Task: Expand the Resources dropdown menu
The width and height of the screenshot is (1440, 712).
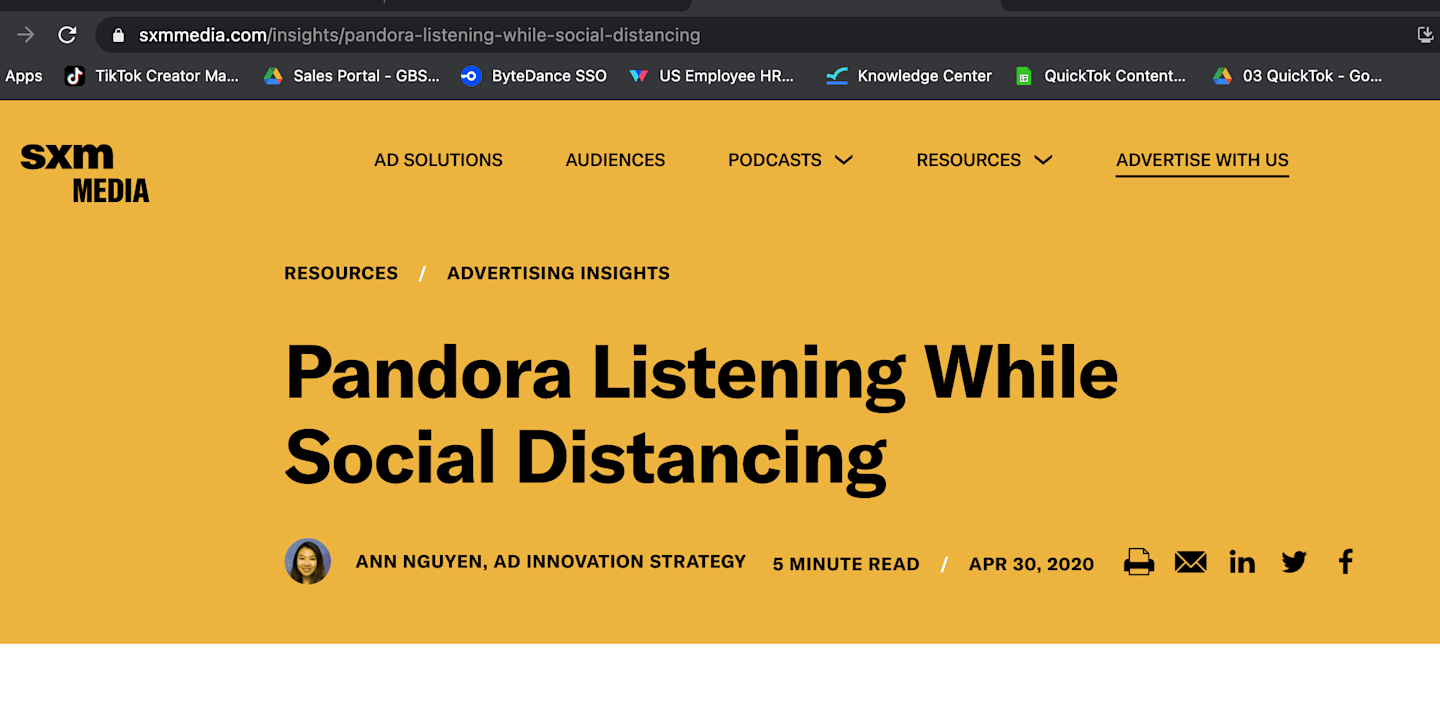Action: pos(984,160)
